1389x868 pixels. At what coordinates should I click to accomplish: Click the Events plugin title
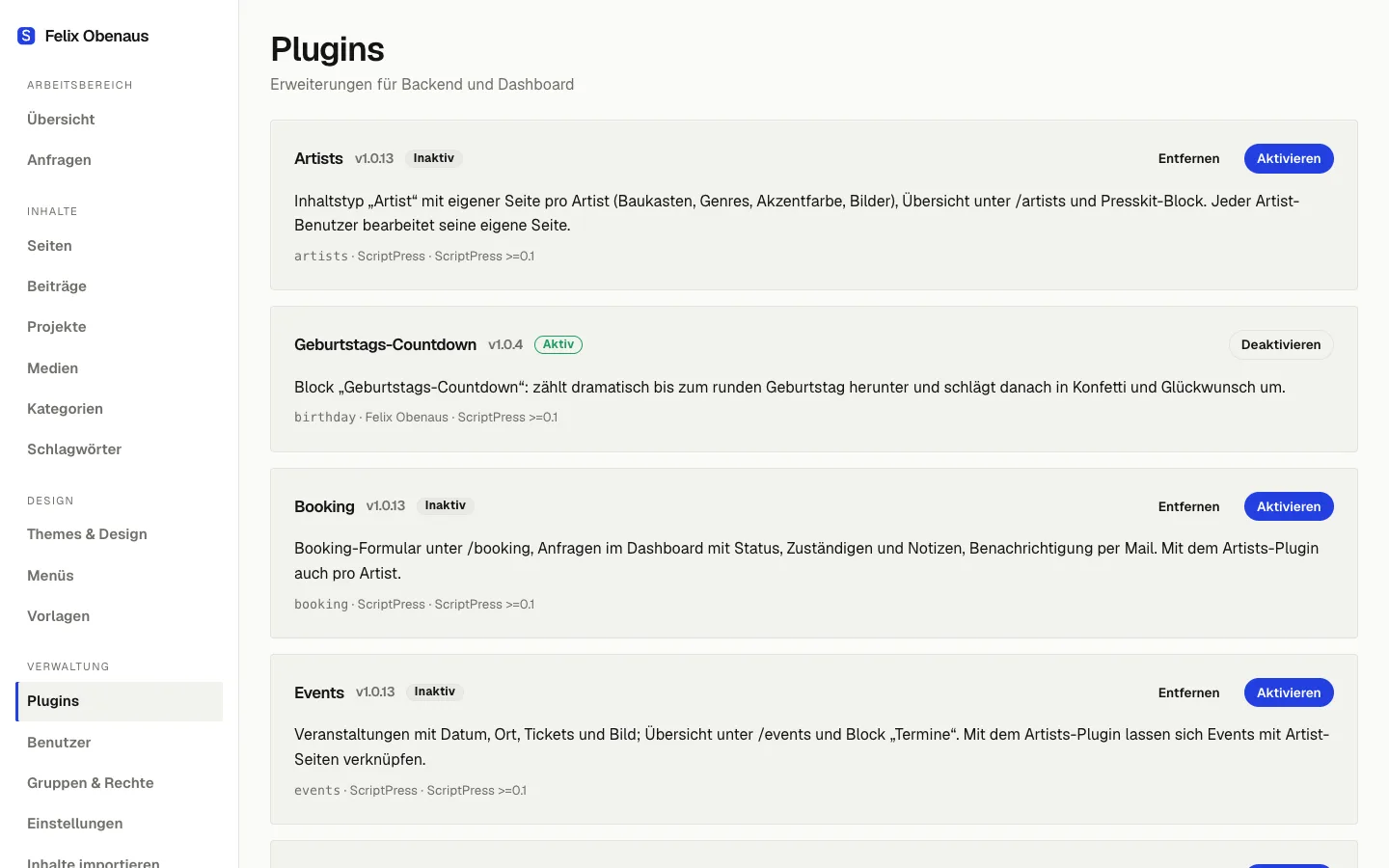point(319,692)
